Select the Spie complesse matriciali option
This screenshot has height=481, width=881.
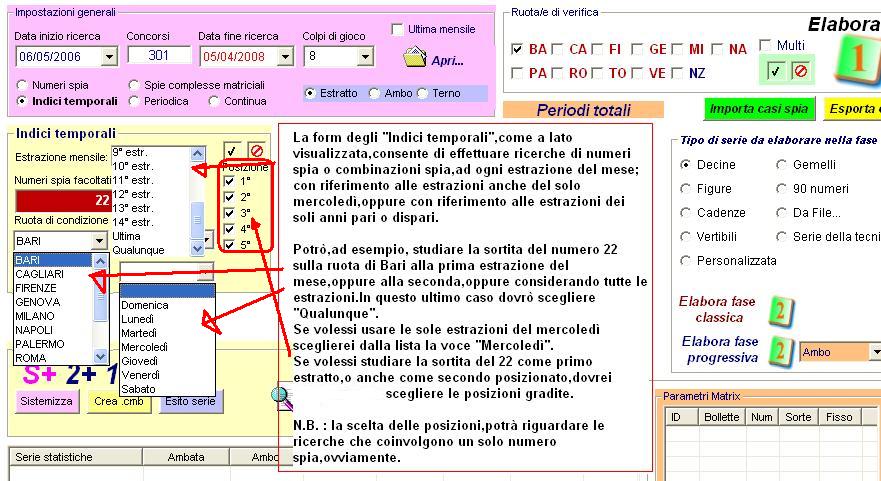point(134,85)
